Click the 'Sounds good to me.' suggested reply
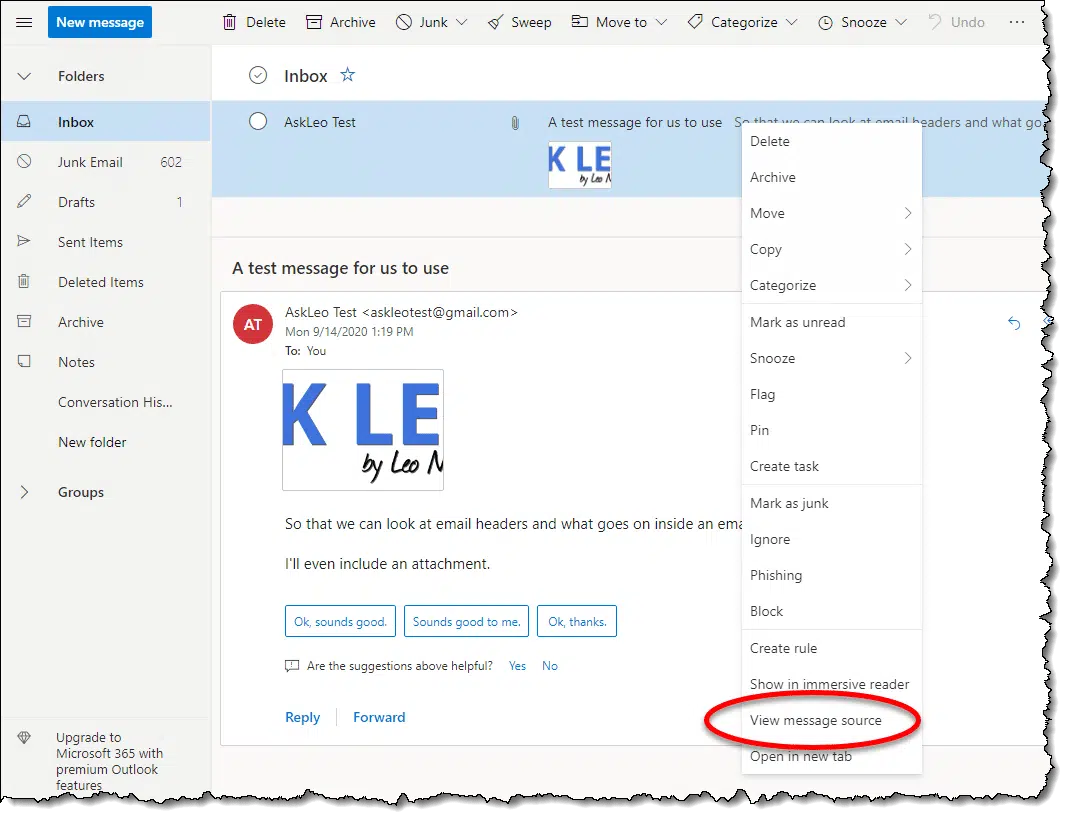This screenshot has height=822, width=1072. (466, 622)
